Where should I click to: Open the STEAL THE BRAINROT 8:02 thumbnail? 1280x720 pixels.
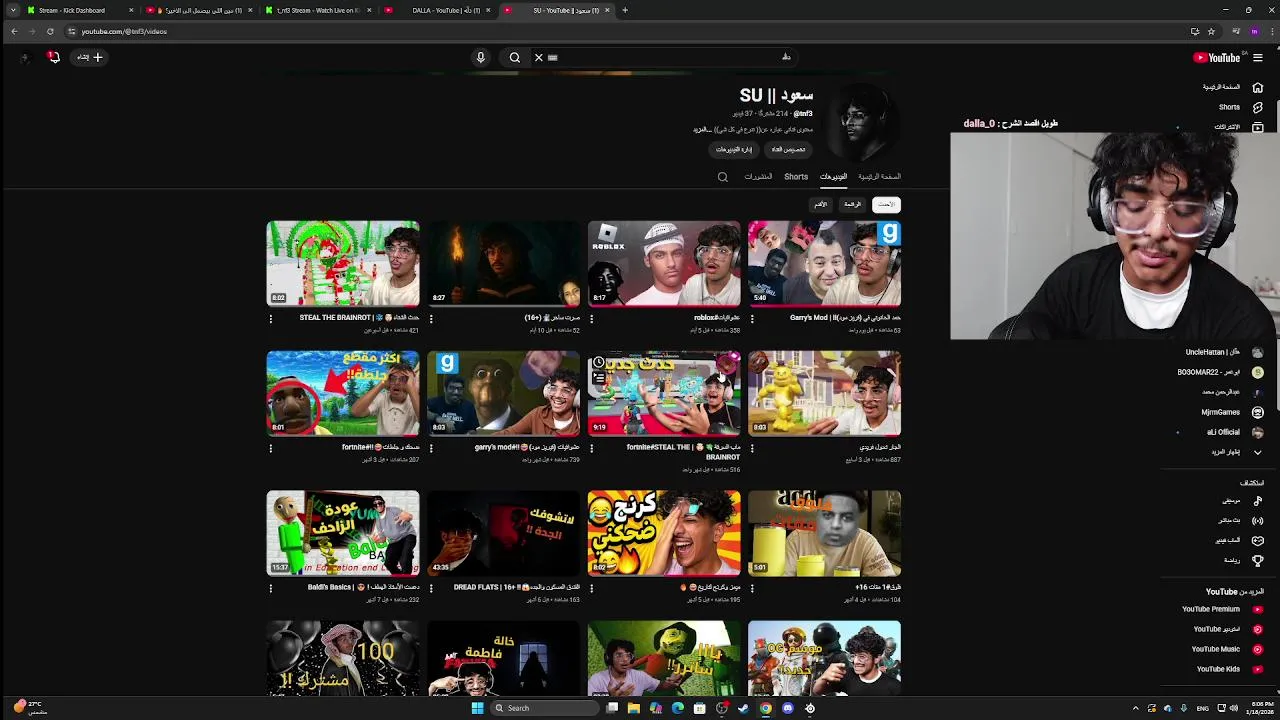click(x=343, y=263)
